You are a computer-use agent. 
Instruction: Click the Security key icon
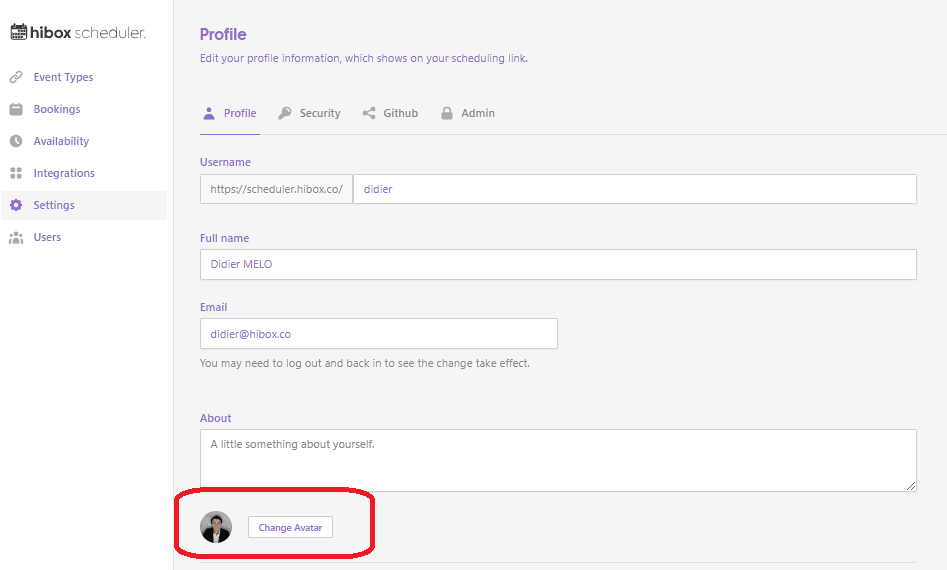point(284,114)
